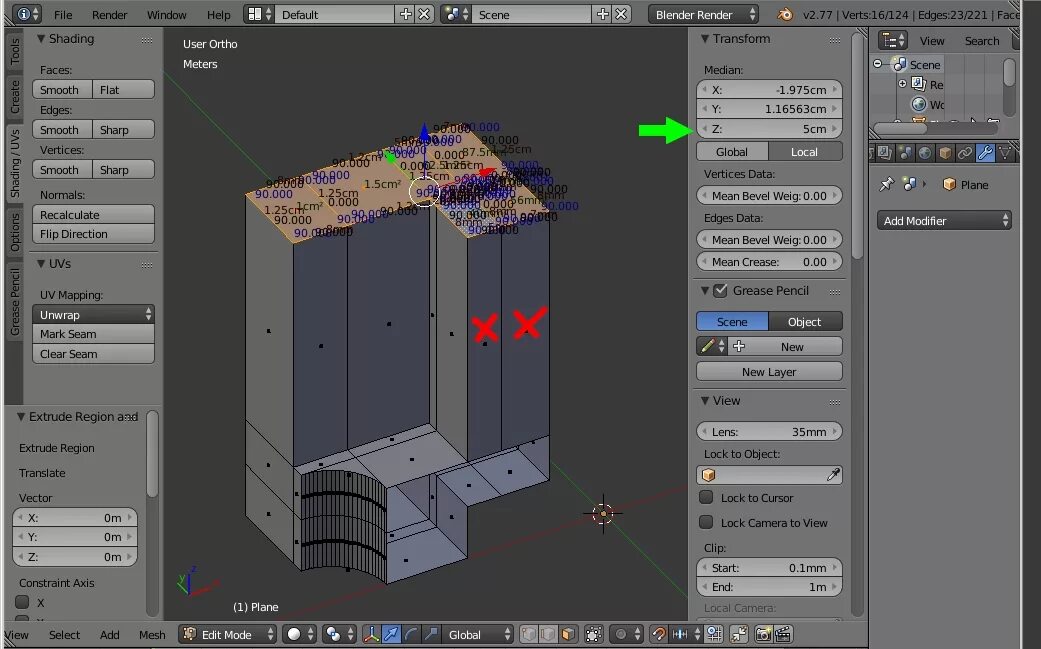Select the translate manipulator arrow icon
This screenshot has height=649, width=1041.
click(391, 634)
